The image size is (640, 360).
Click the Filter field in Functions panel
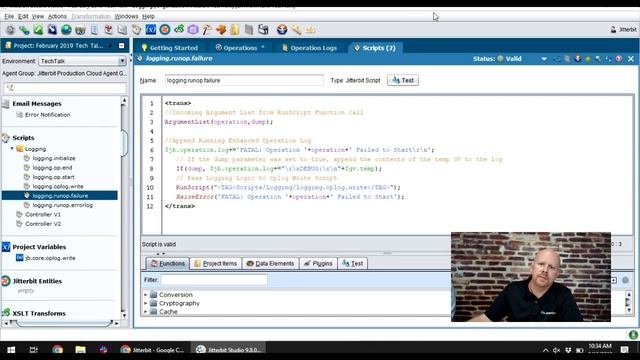(214, 280)
